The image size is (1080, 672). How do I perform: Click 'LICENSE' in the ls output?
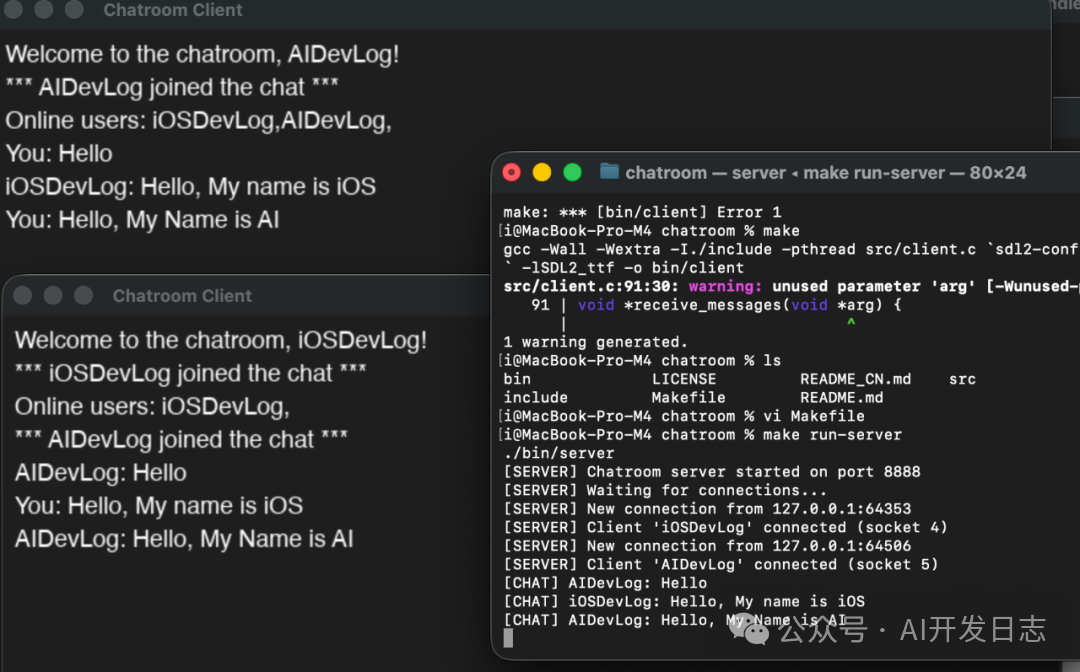[x=684, y=379]
